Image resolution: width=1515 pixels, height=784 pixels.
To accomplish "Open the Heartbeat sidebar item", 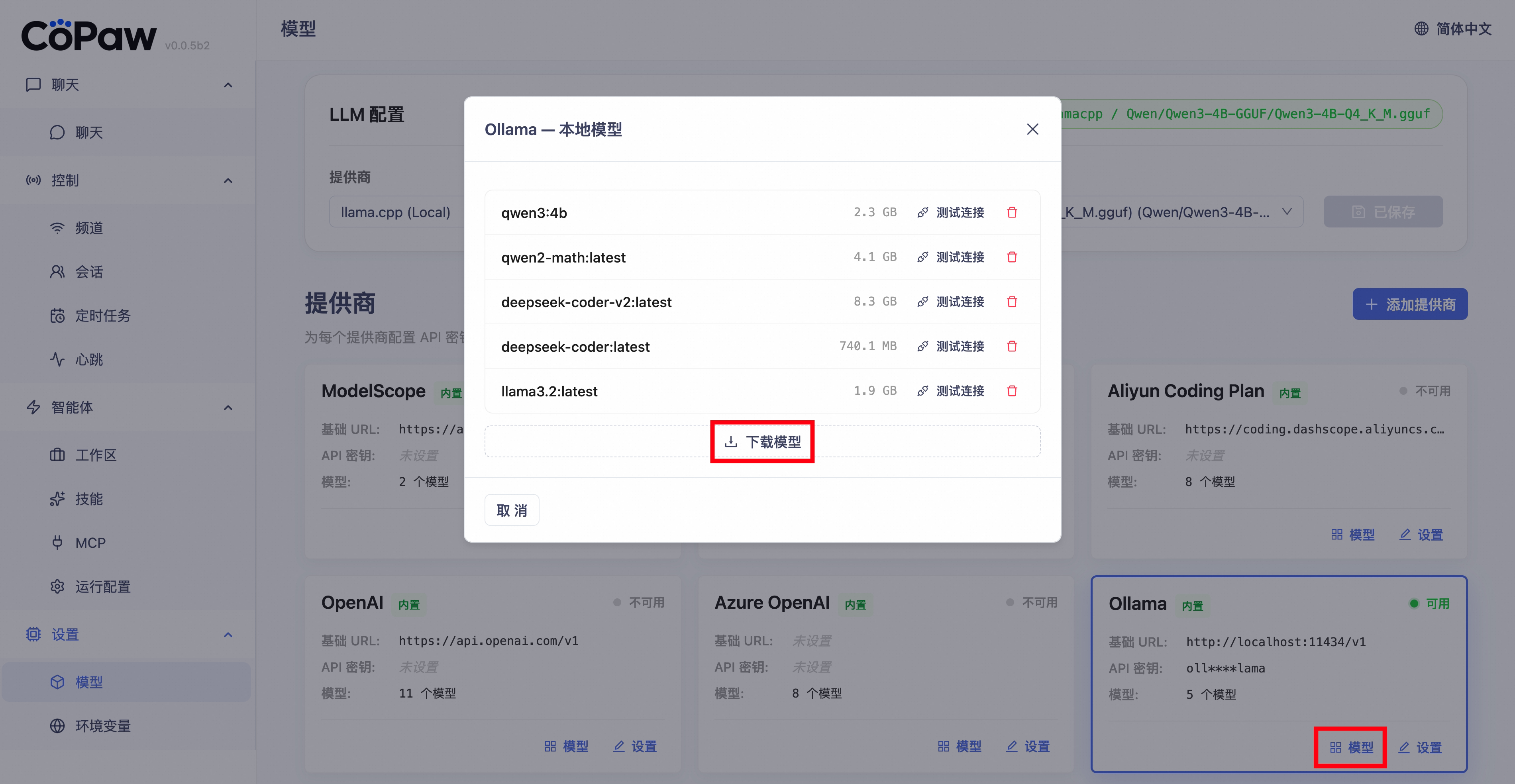I will pos(89,359).
